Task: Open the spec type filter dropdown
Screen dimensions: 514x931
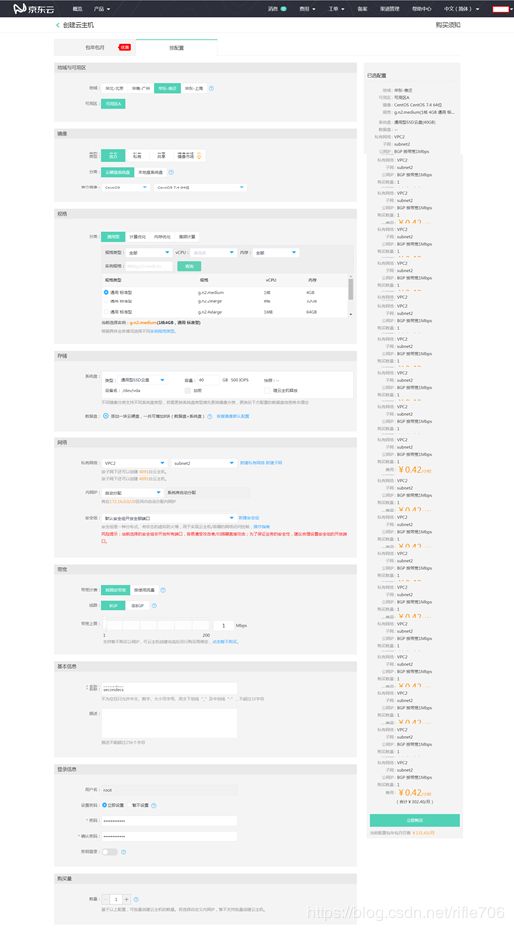Action: [x=148, y=252]
